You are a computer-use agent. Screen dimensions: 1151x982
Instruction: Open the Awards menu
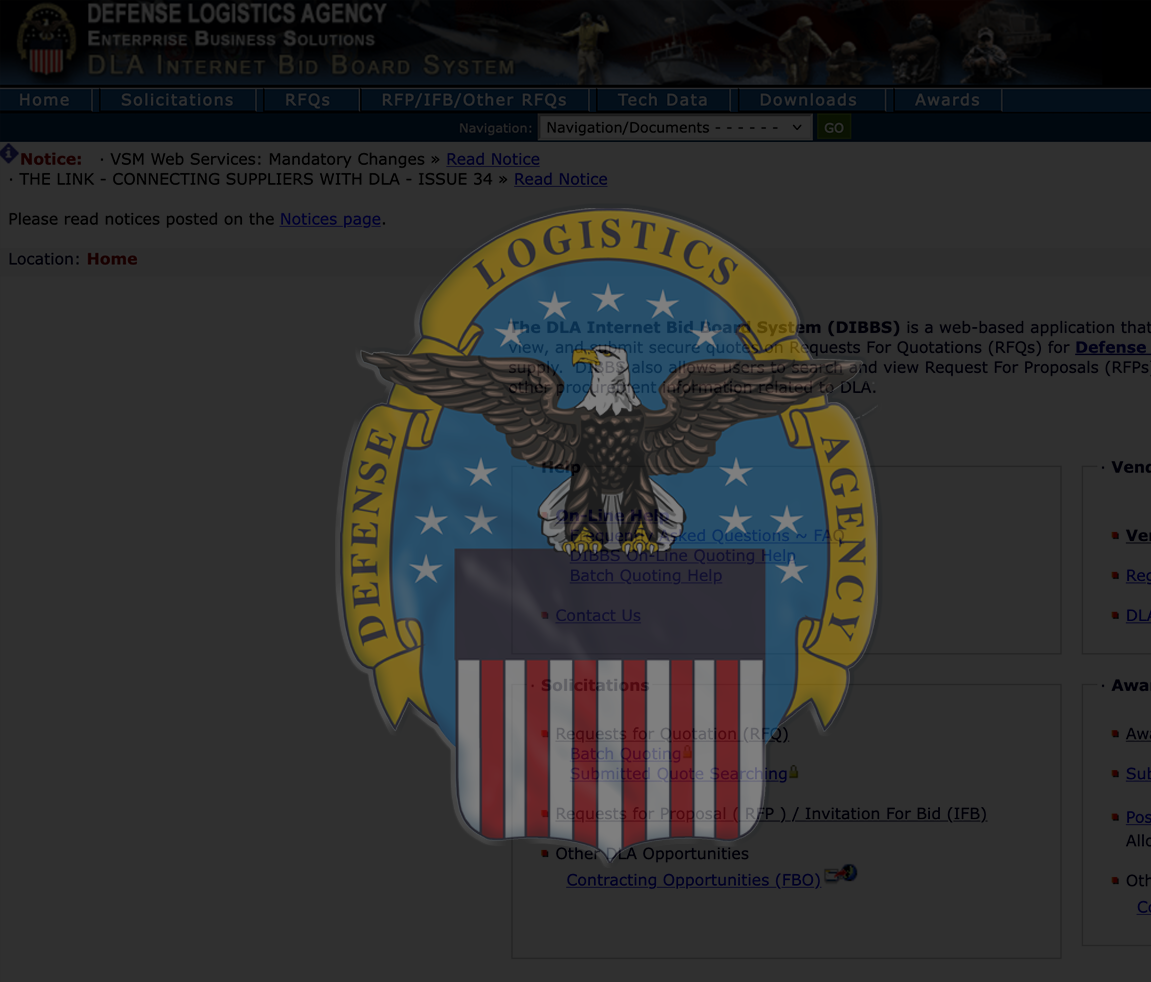[x=947, y=100]
